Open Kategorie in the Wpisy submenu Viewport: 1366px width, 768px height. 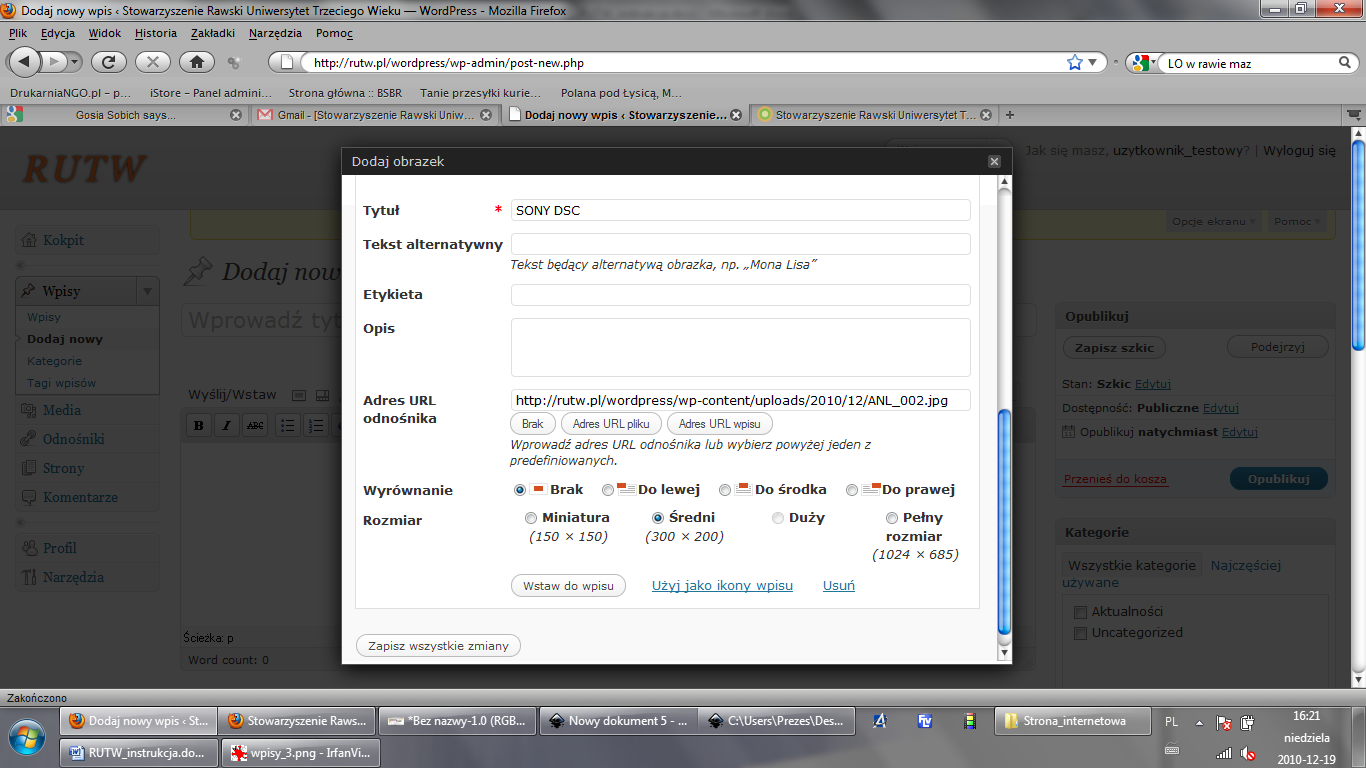coord(55,361)
